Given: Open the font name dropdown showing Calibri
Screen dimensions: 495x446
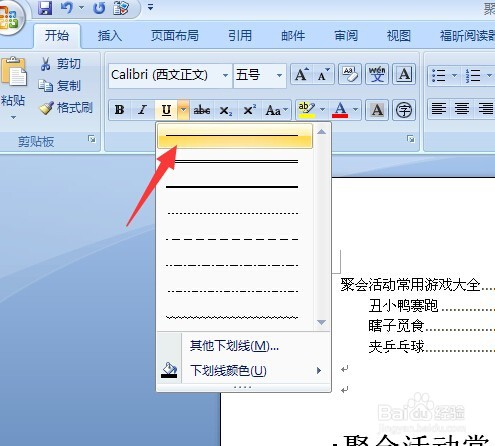Looking at the screenshot, I should coord(225,75).
